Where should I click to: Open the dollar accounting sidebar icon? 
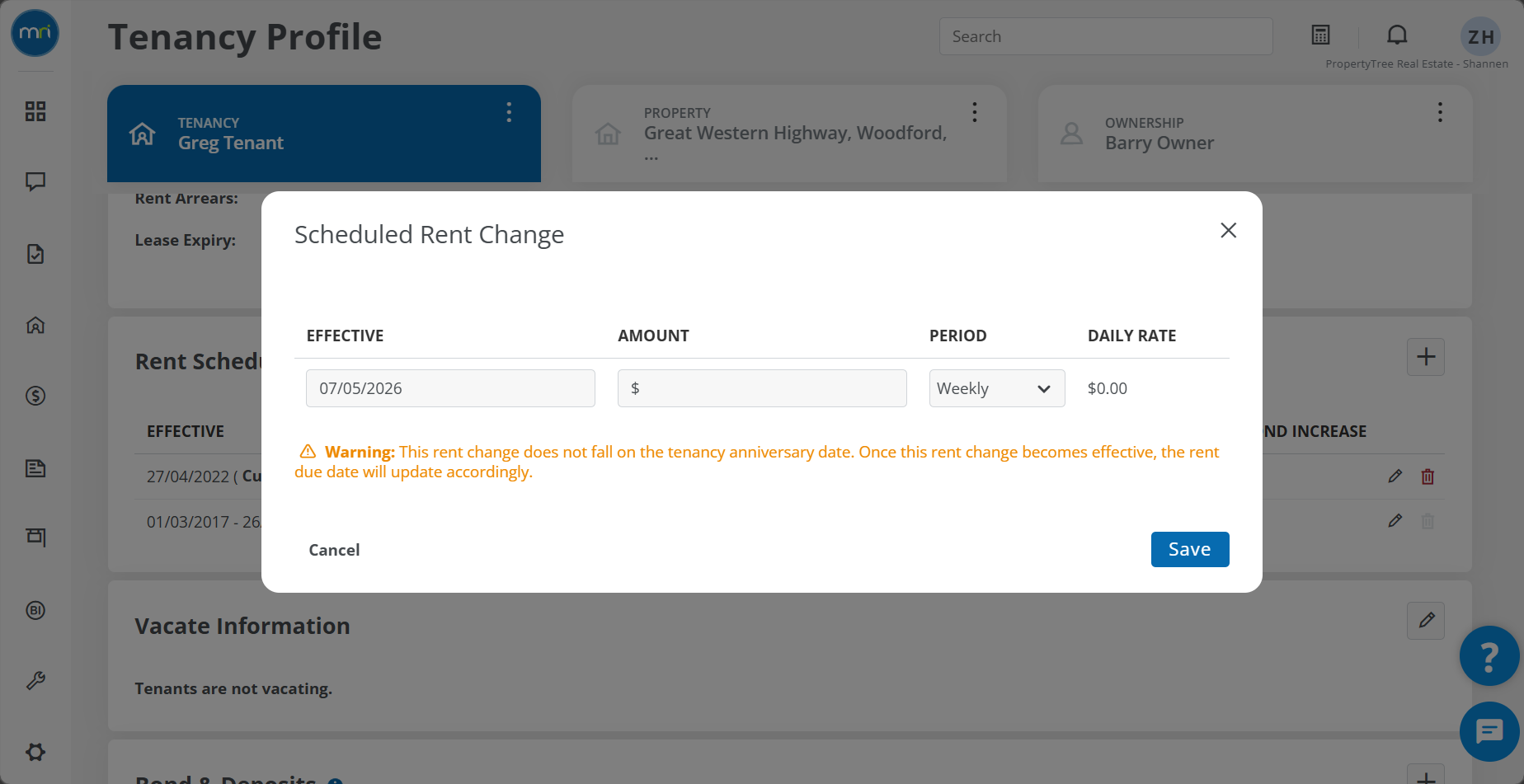[x=35, y=396]
